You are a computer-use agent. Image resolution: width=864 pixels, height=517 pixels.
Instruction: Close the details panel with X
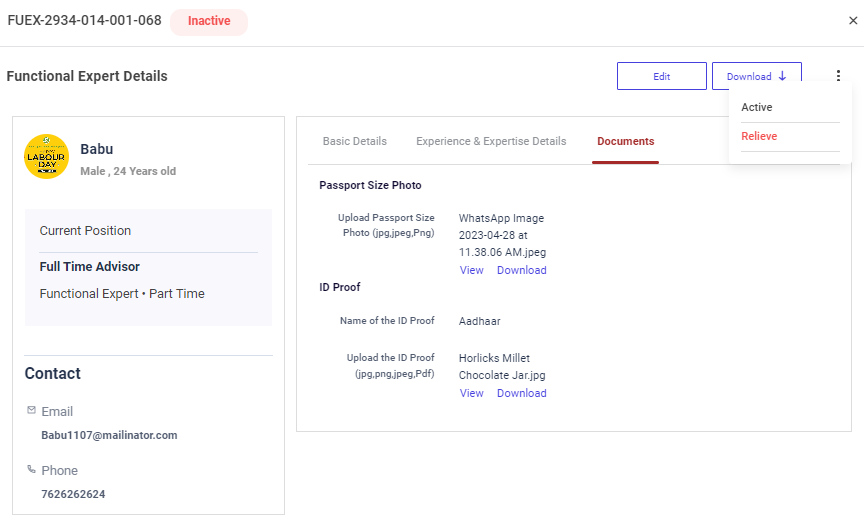(852, 21)
